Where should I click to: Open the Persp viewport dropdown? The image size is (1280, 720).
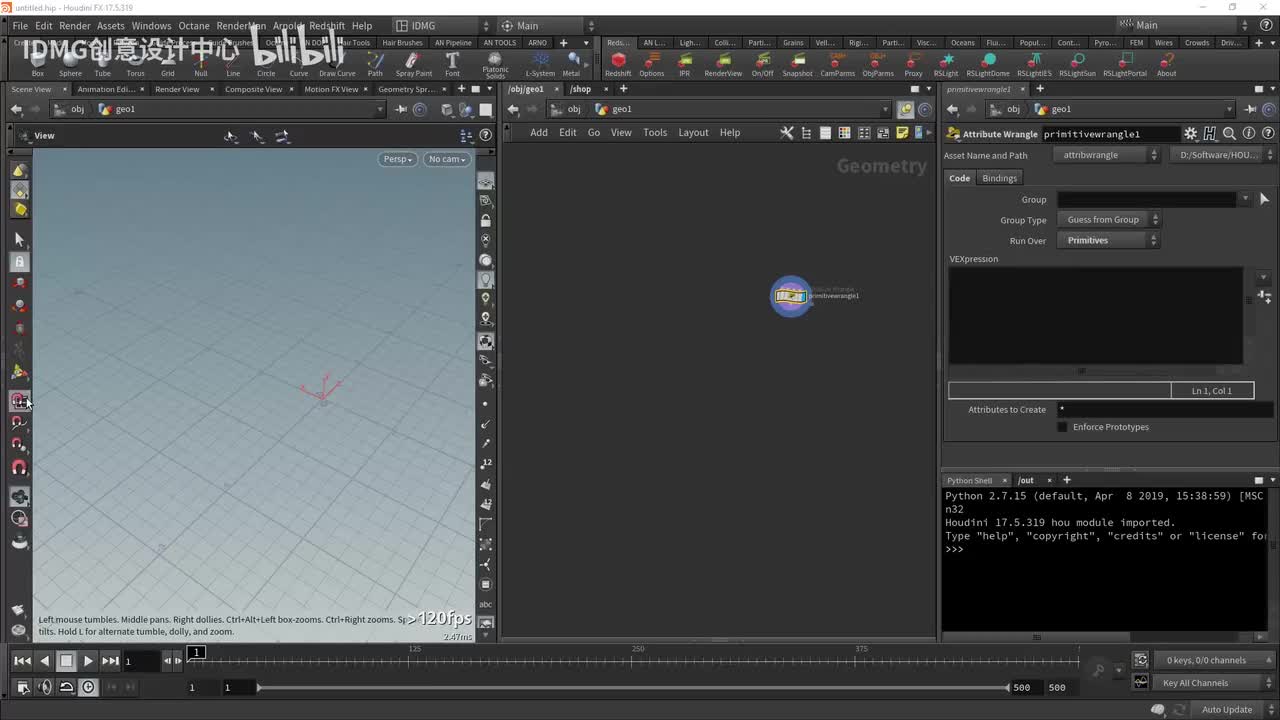[x=397, y=159]
